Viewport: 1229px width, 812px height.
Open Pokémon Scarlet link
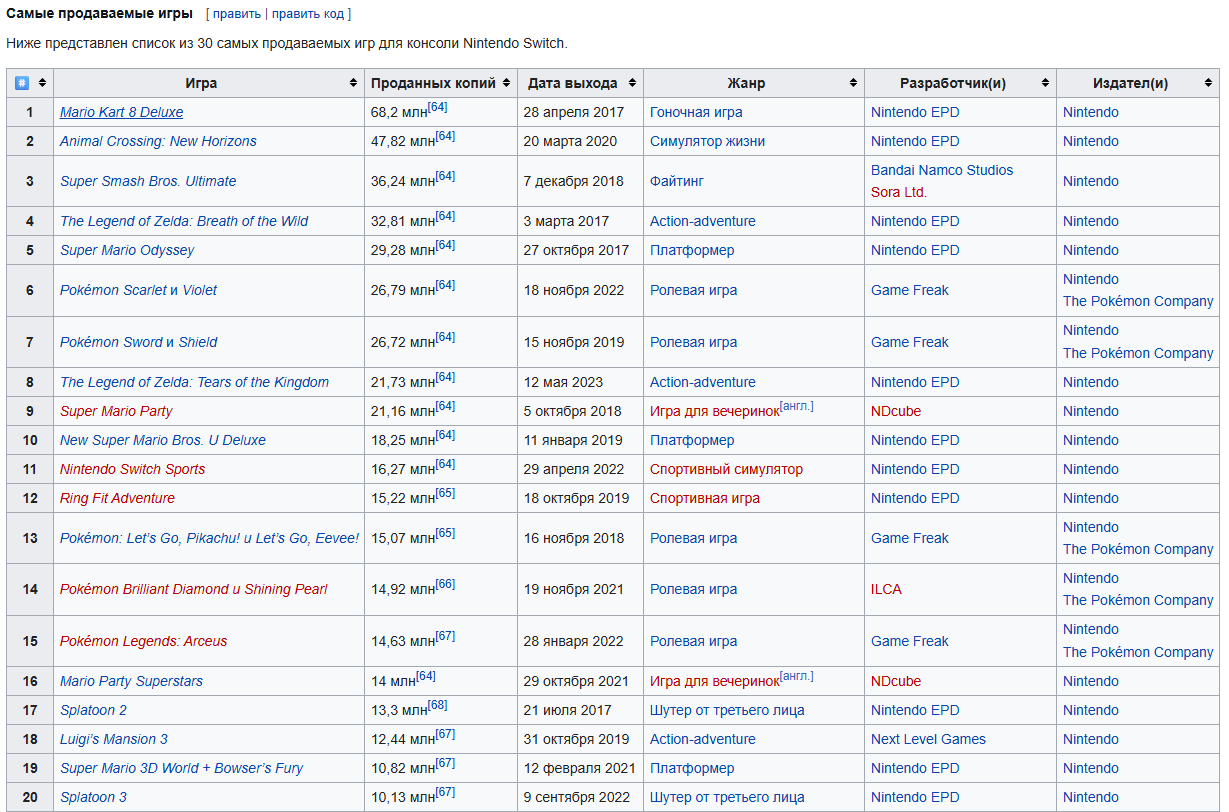point(113,290)
